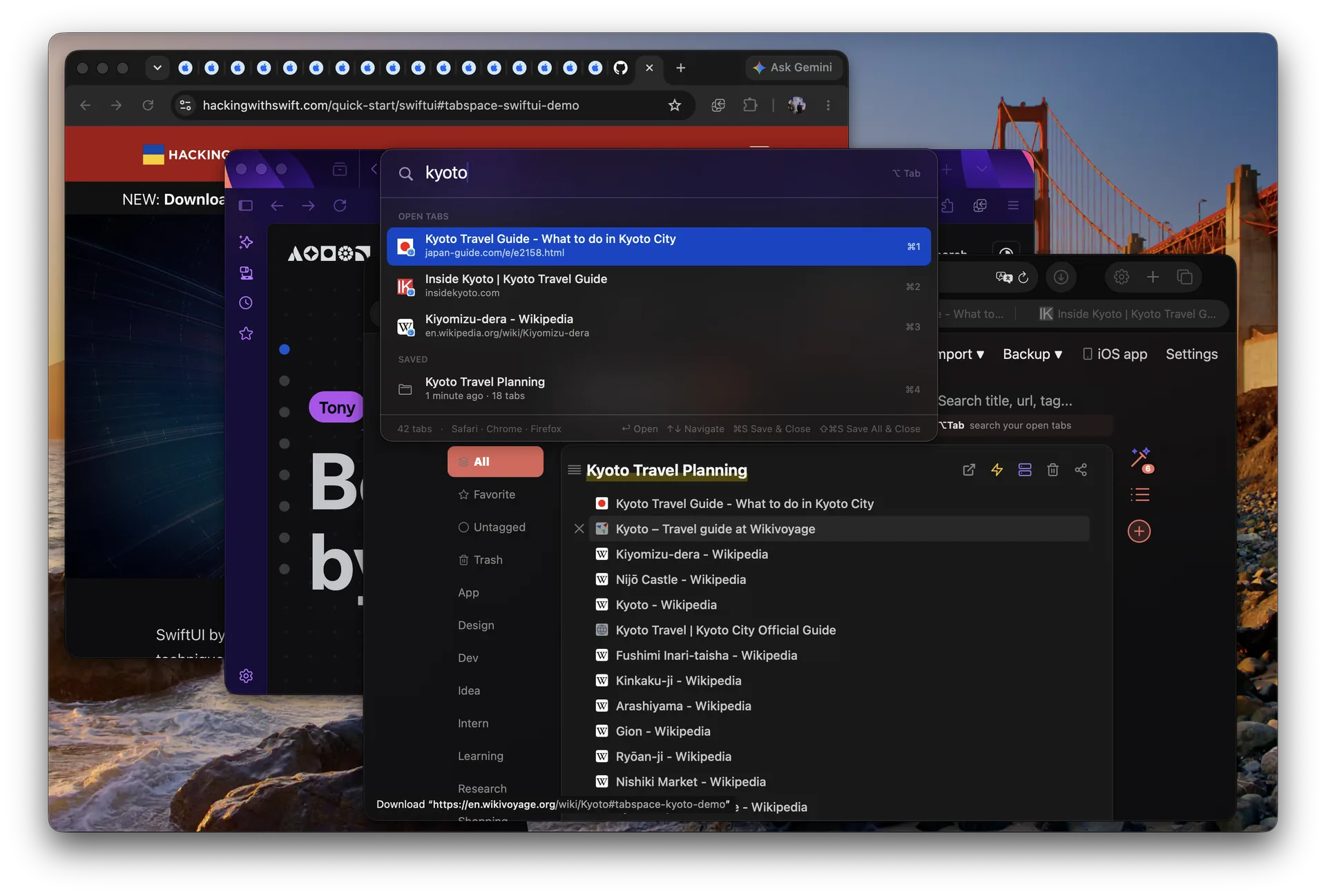Open site info icon in Chrome address bar
1326x896 pixels.
[x=185, y=105]
